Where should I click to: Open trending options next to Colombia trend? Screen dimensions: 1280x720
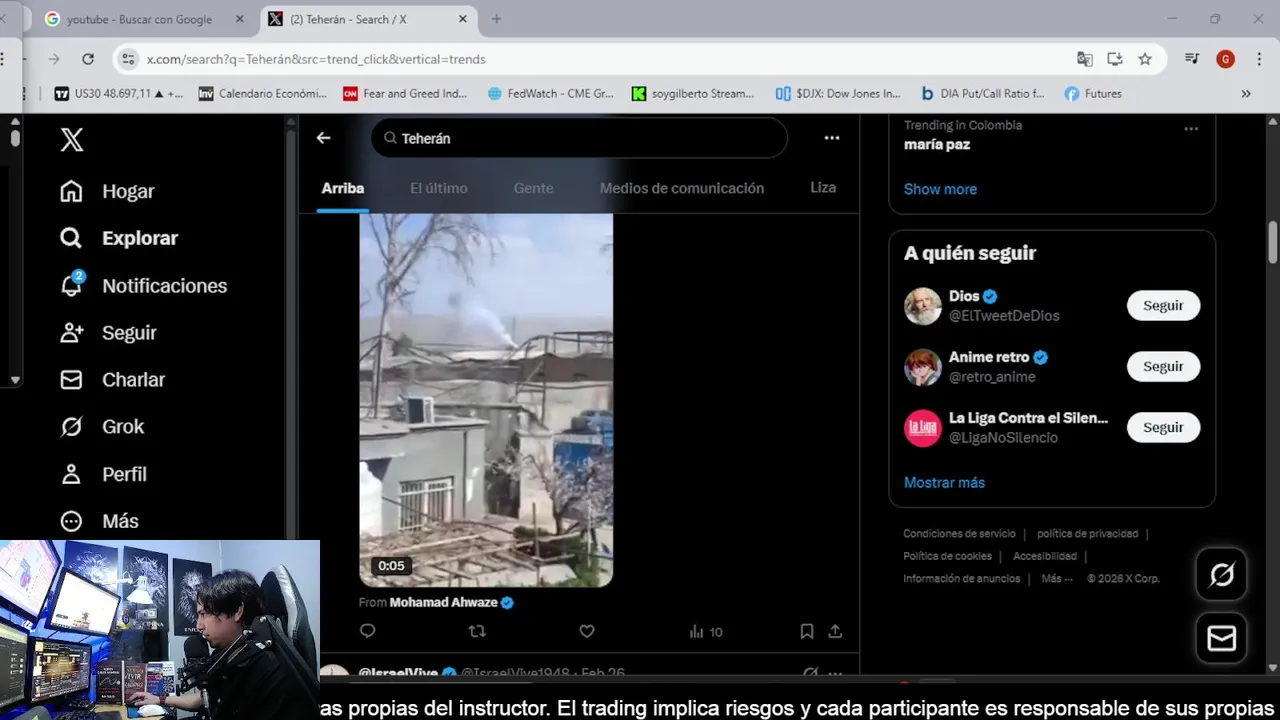tap(1191, 129)
